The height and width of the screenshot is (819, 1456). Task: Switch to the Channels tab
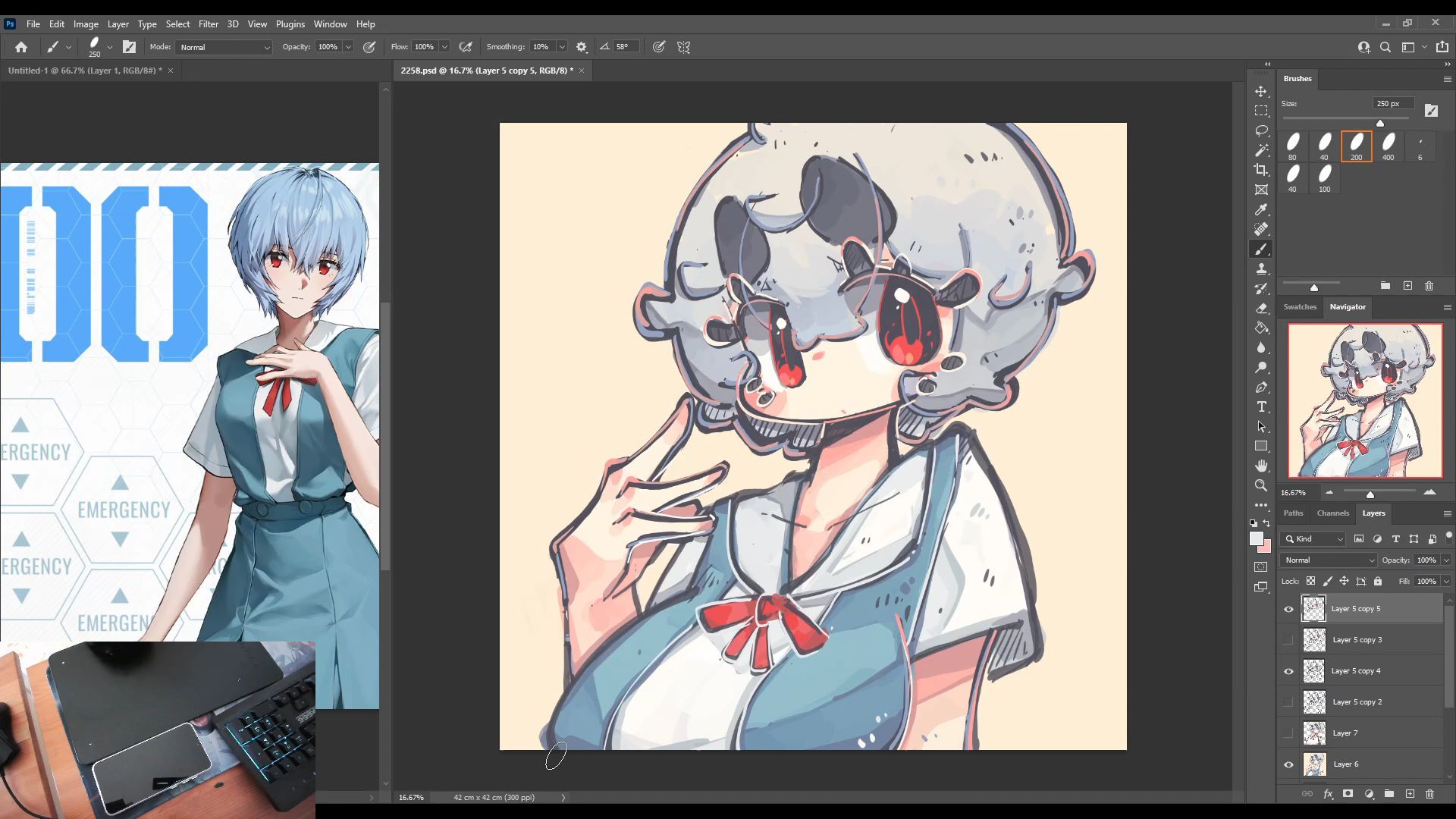coord(1332,513)
